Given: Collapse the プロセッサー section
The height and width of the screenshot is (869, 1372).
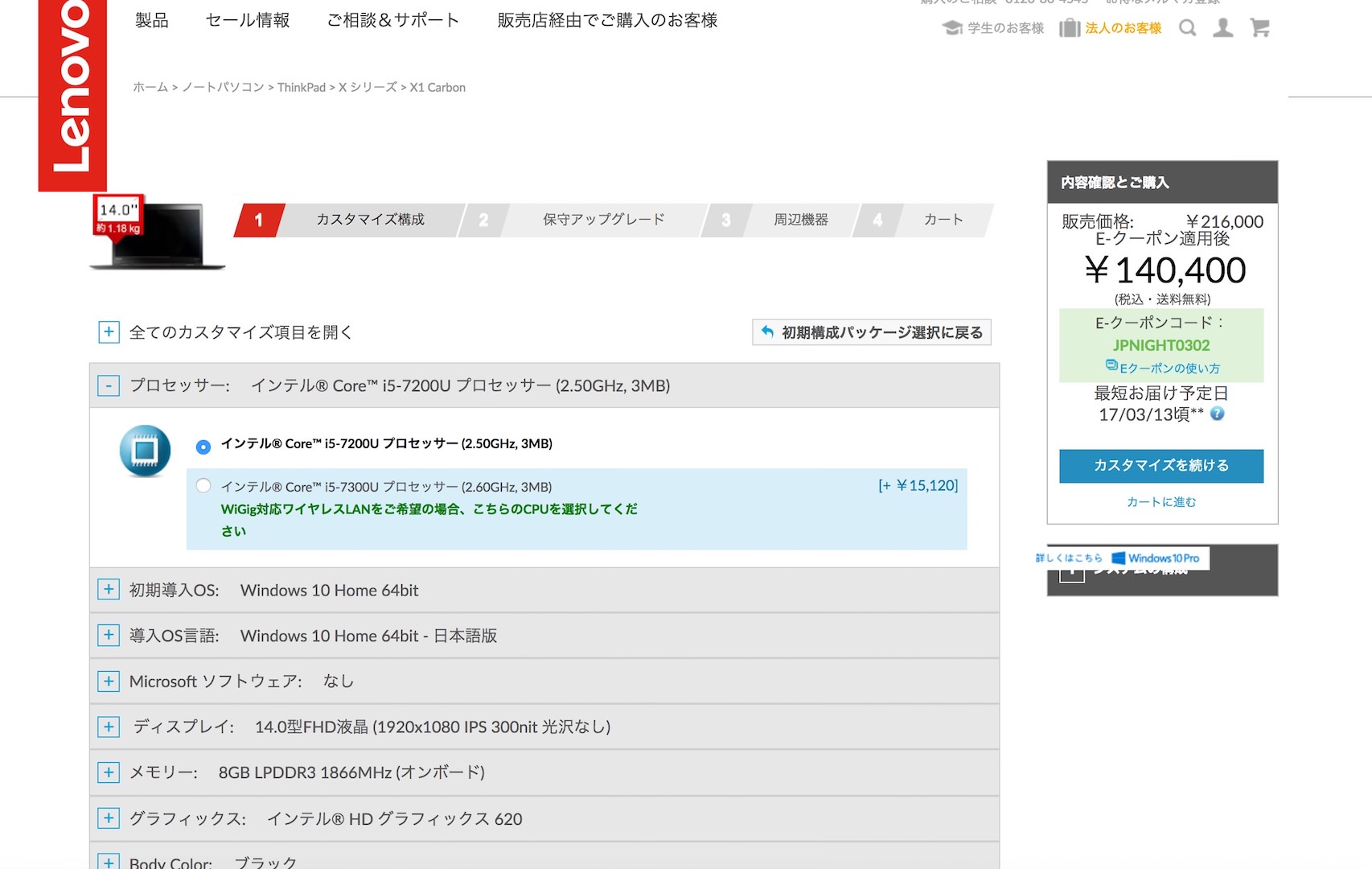Looking at the screenshot, I should tap(109, 385).
